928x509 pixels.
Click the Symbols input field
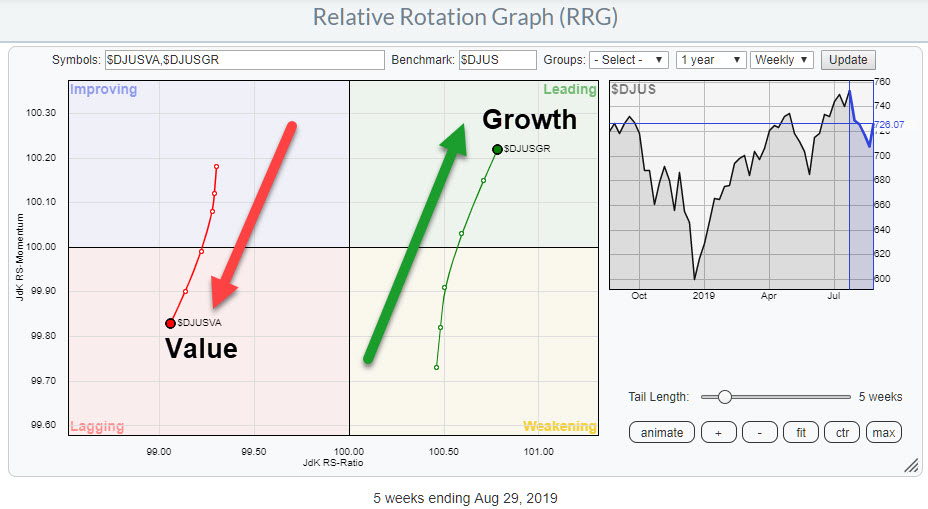(x=244, y=60)
